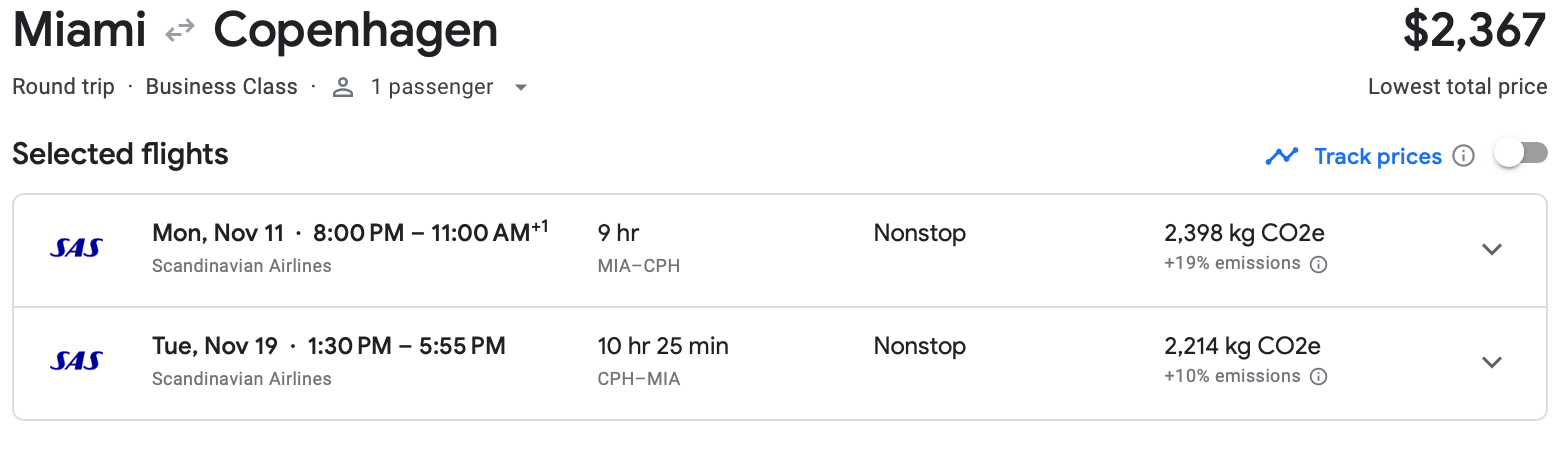Click the SAS logo on the return flight
The height and width of the screenshot is (452, 1566).
(x=76, y=362)
